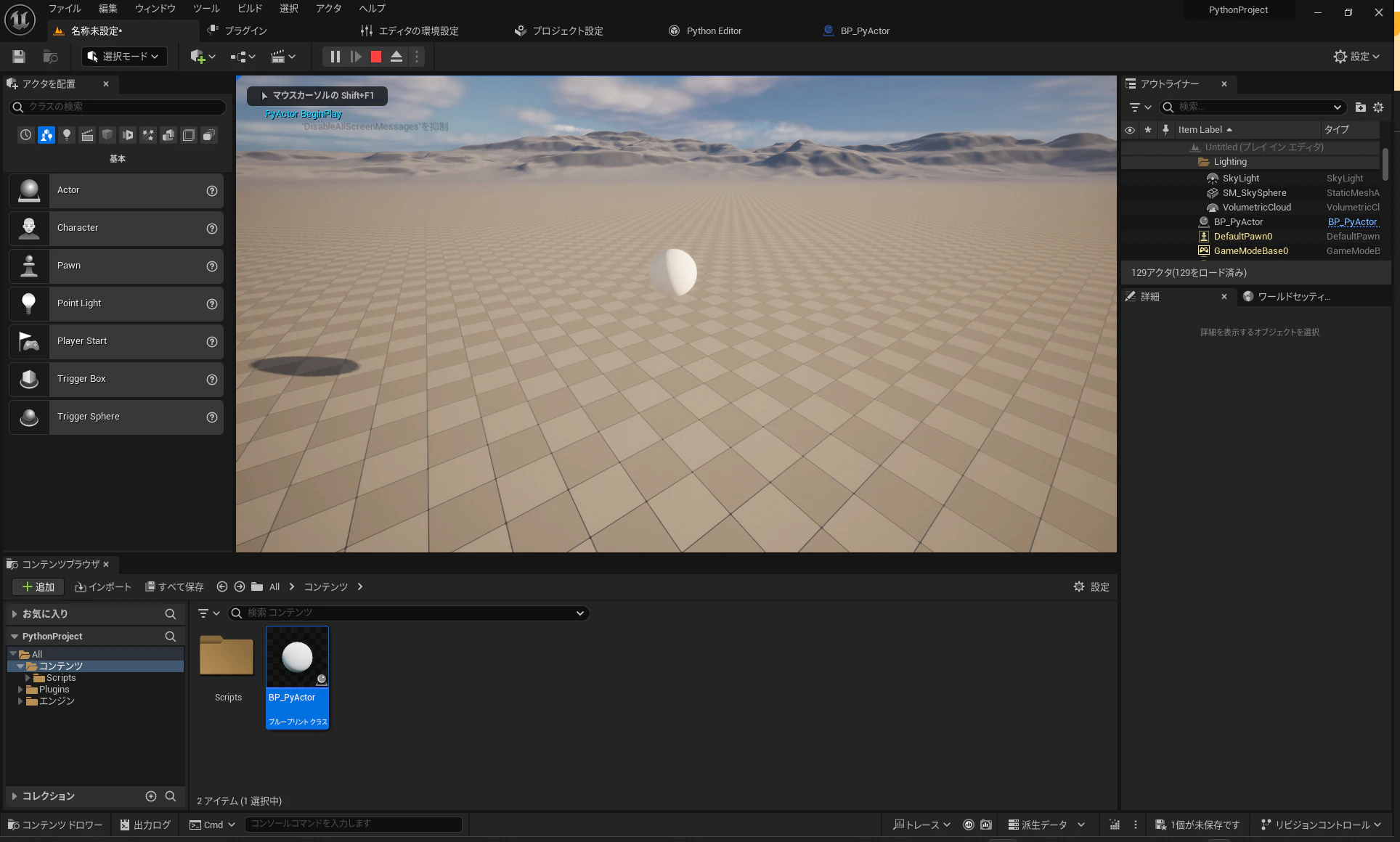Pause the running simulation
Viewport: 1400px width, 842px height.
tap(335, 57)
